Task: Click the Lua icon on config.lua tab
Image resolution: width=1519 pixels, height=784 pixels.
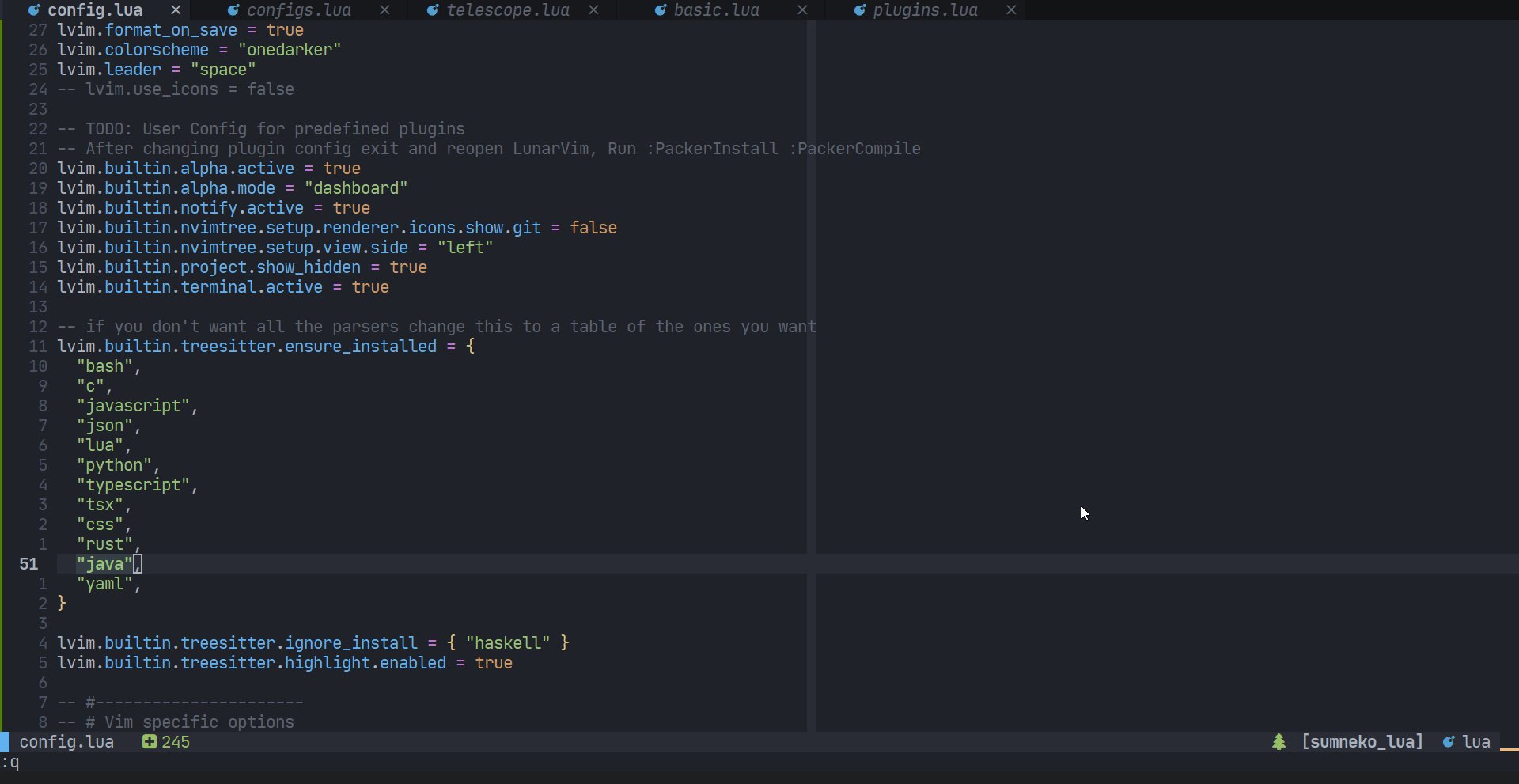Action: (34, 10)
